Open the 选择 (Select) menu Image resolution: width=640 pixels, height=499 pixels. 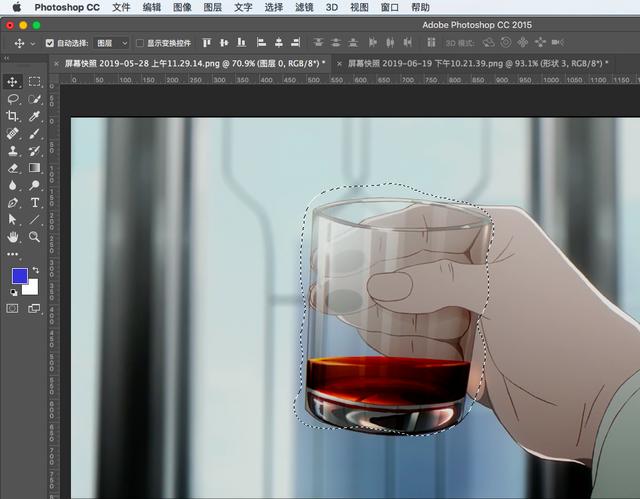pyautogui.click(x=273, y=7)
